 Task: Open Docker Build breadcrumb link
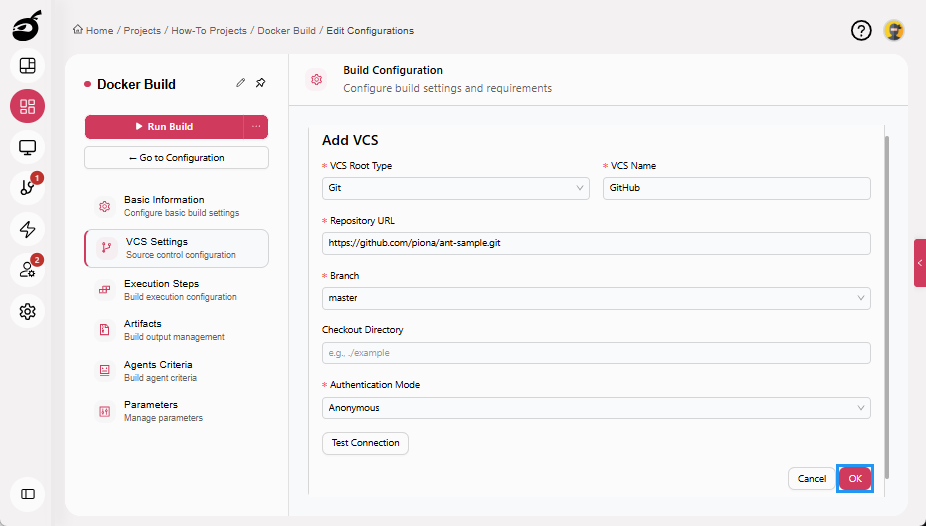pos(286,31)
